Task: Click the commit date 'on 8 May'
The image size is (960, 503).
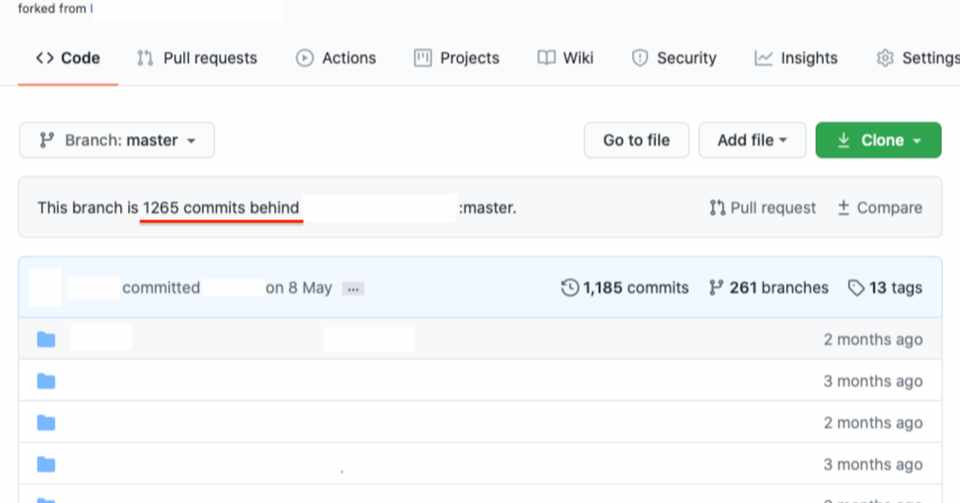Action: (299, 288)
